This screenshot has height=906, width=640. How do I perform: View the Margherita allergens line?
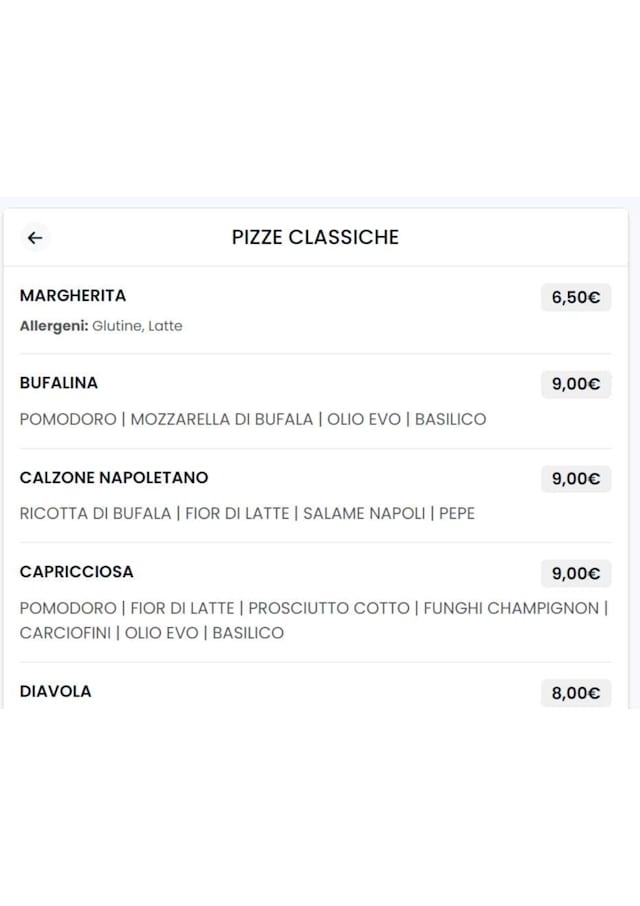click(101, 326)
